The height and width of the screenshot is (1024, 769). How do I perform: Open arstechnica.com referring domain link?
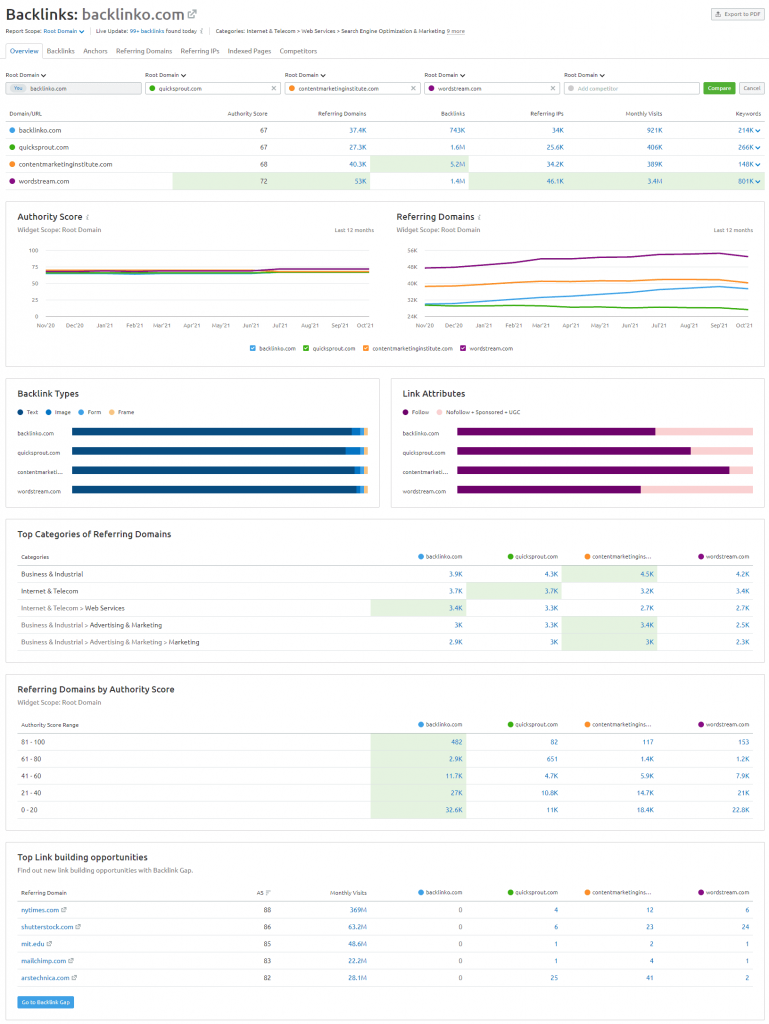pyautogui.click(x=45, y=978)
